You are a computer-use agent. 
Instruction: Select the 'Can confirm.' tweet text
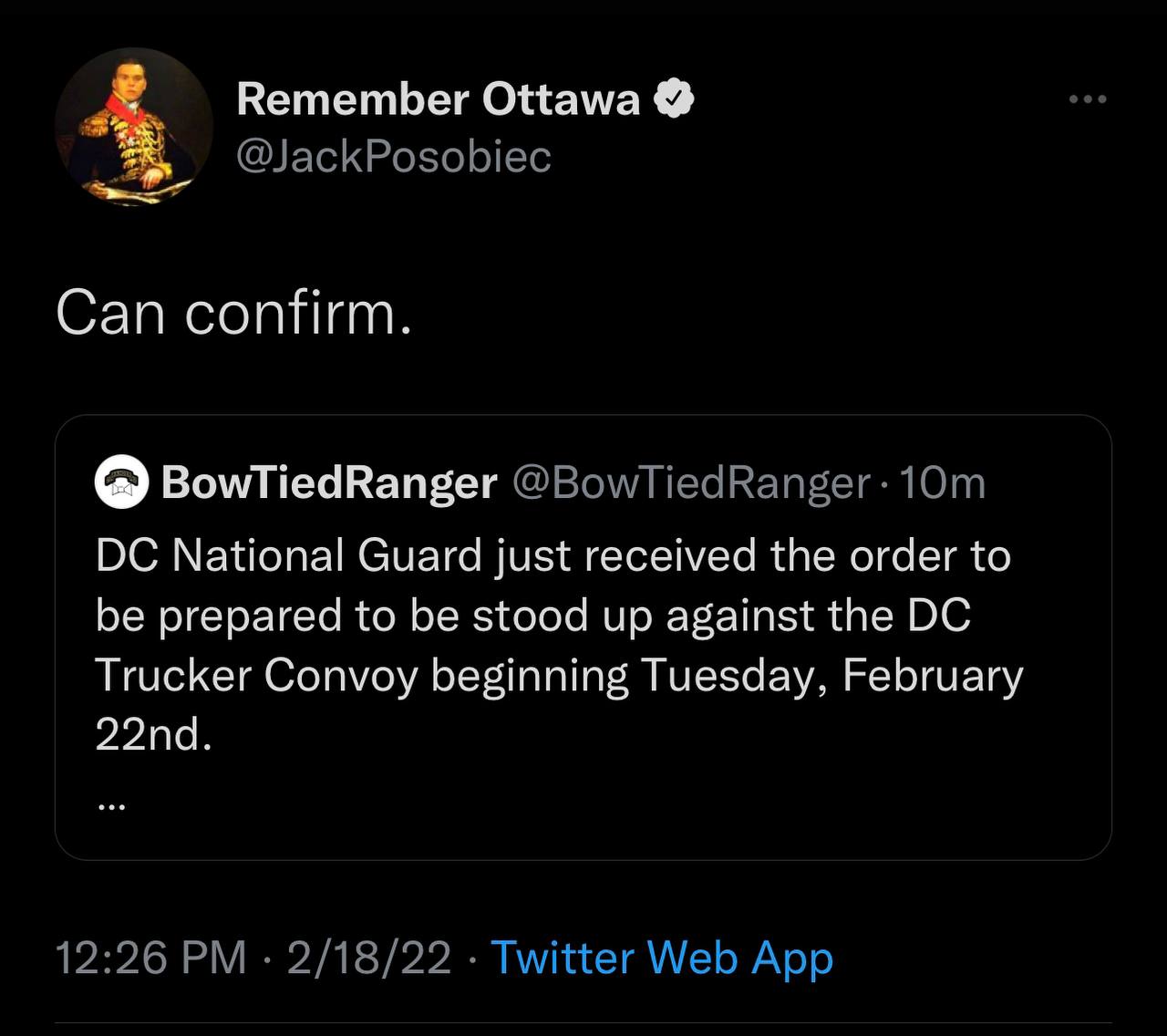pos(234,313)
